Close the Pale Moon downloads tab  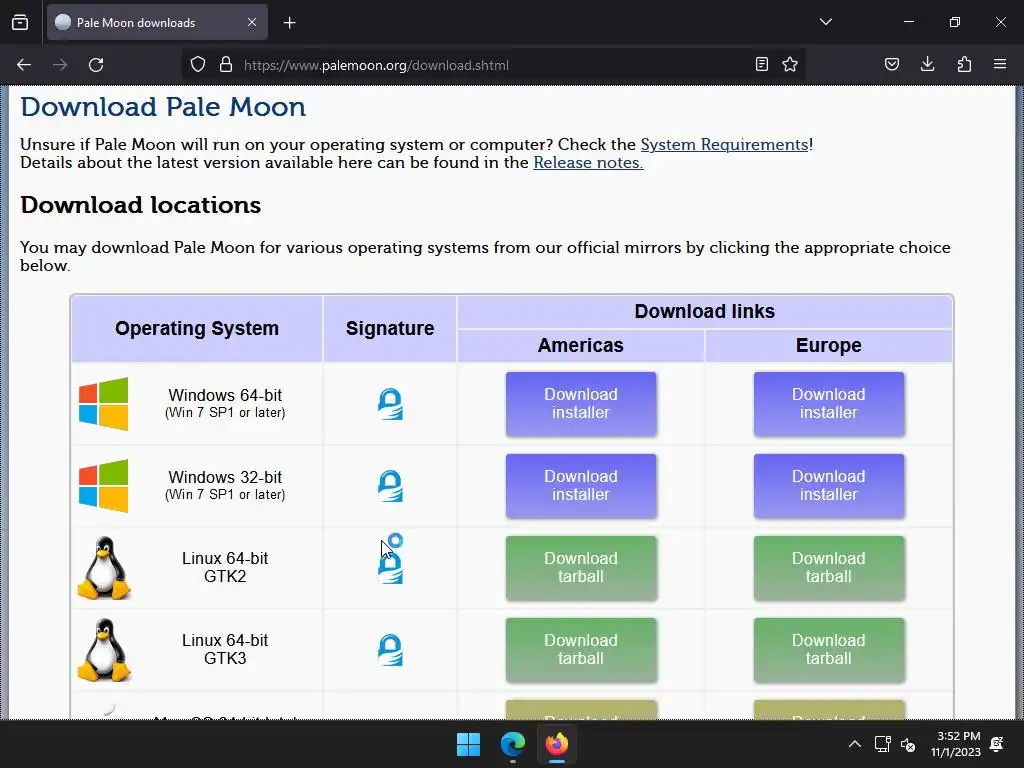[x=252, y=22]
